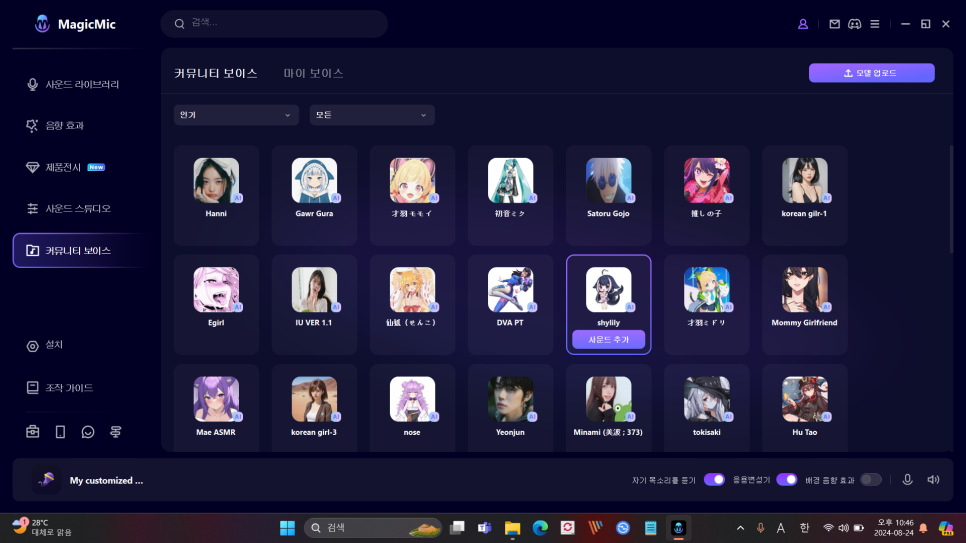Open MagicMic app icon in taskbar

coord(678,528)
